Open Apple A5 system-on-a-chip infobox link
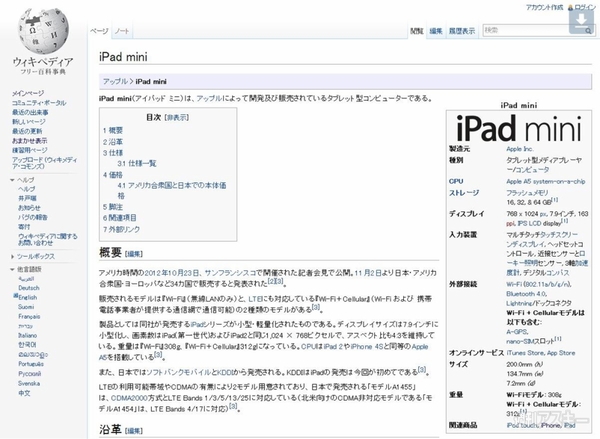Screen dimensions: 600x439 [x=546, y=181]
